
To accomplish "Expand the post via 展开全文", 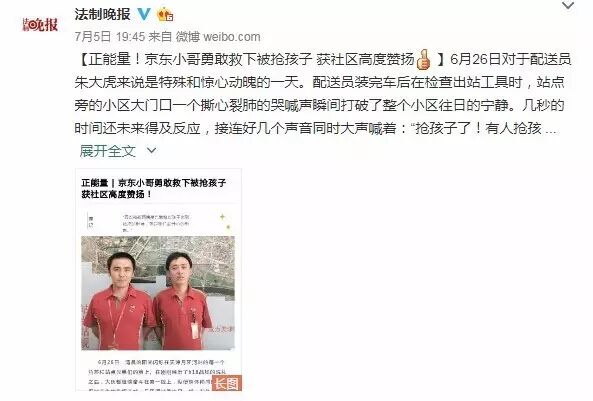I will (x=107, y=151).
